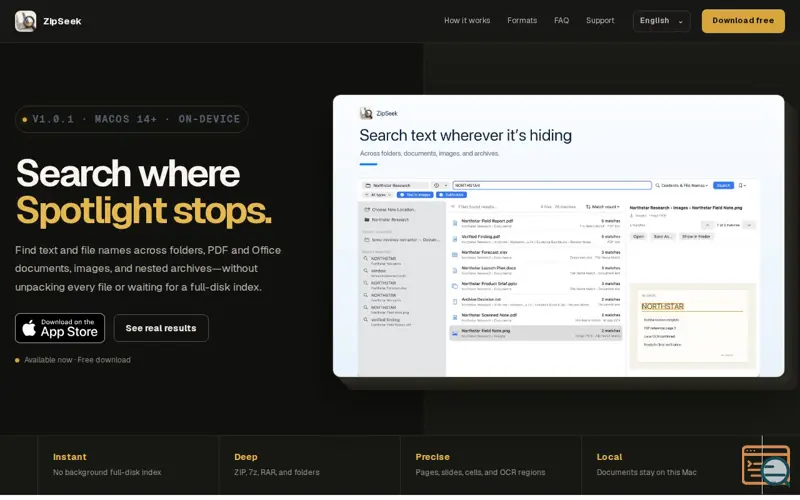This screenshot has height=500, width=800.
Task: Click the NORTHSTAR search field in preview
Action: point(552,185)
